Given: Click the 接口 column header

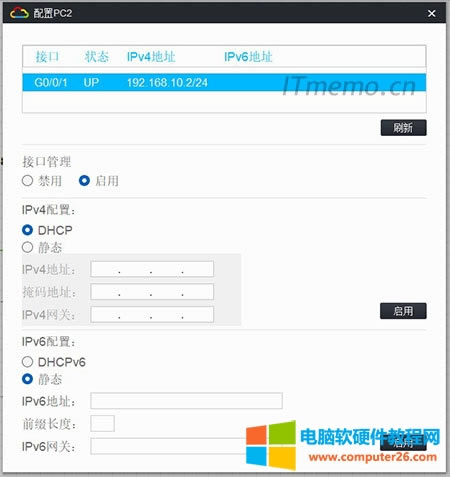Looking at the screenshot, I should [x=47, y=57].
